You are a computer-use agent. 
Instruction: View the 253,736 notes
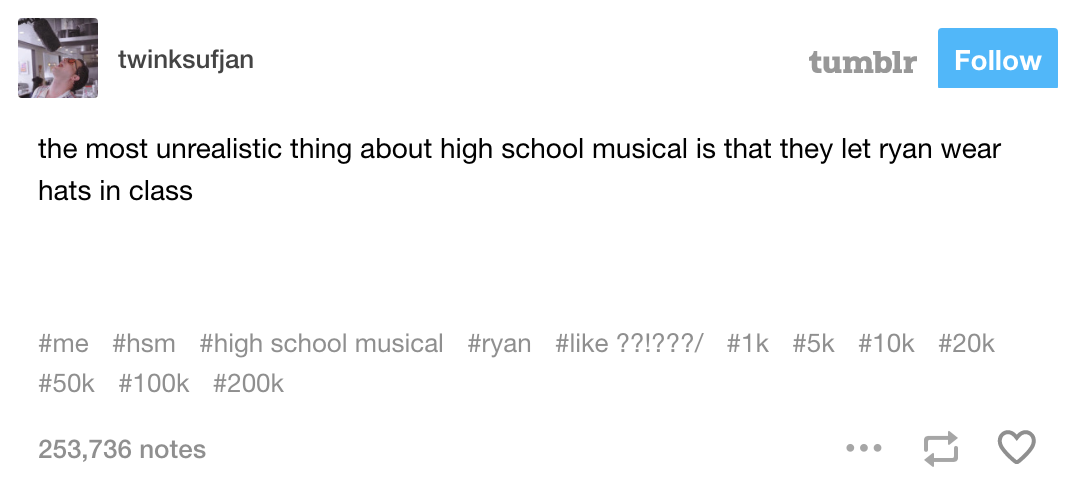[x=122, y=449]
